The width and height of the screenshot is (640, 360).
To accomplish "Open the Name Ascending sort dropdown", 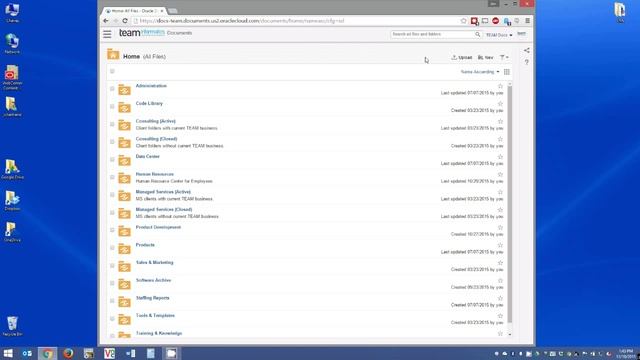I will coord(480,72).
